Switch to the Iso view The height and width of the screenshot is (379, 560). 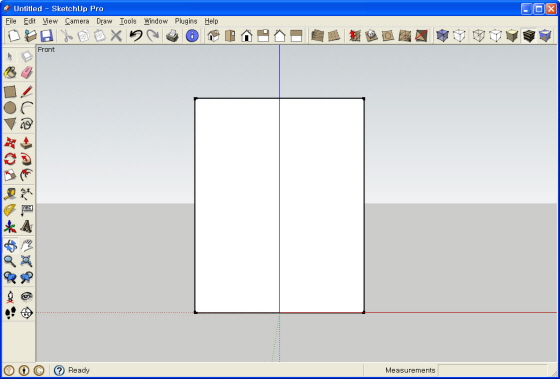coord(213,36)
